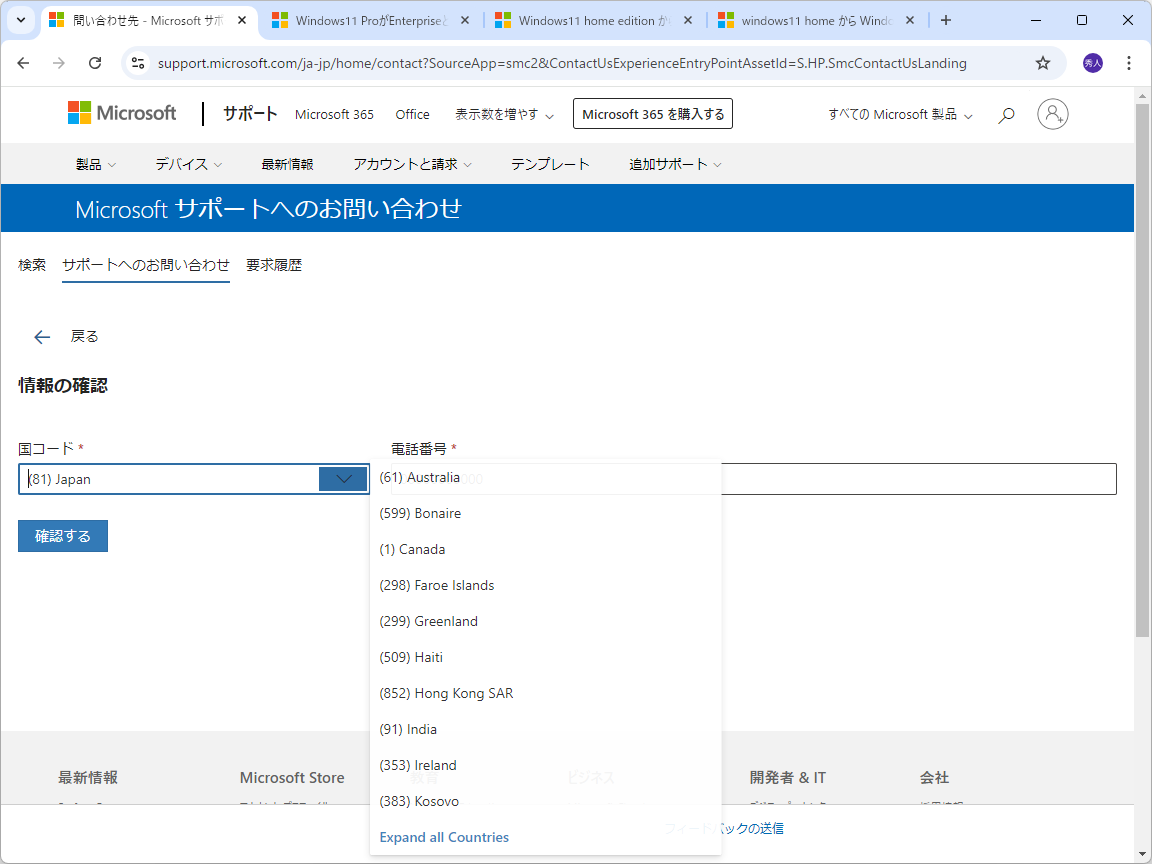Image resolution: width=1152 pixels, height=864 pixels.
Task: Click the Expand all Countries link
Action: tap(443, 837)
